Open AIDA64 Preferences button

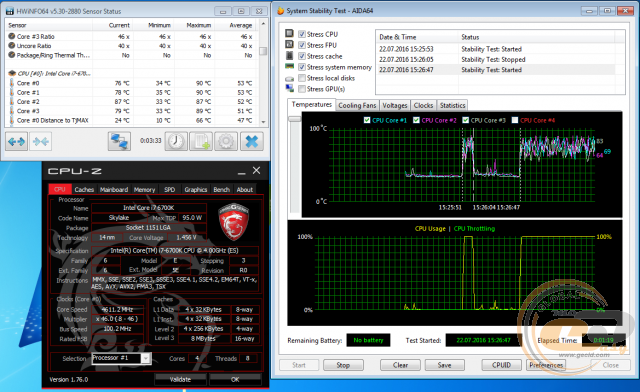click(546, 365)
